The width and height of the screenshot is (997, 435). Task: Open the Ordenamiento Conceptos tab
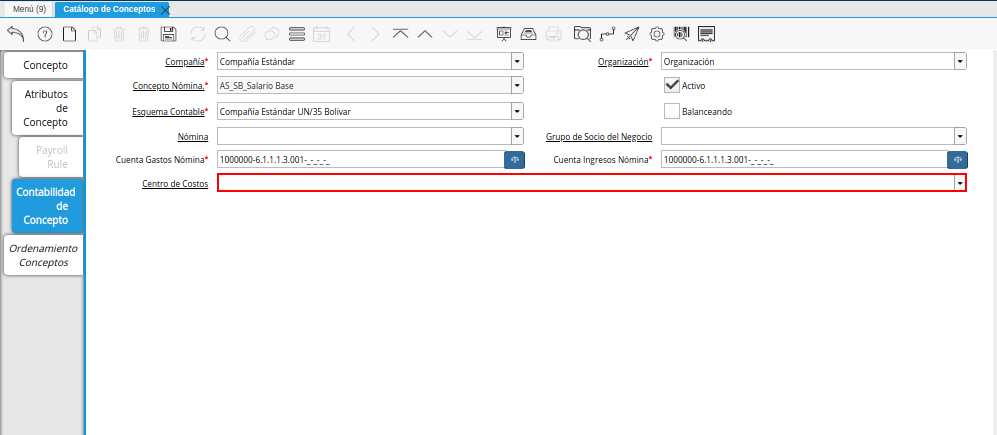point(44,255)
